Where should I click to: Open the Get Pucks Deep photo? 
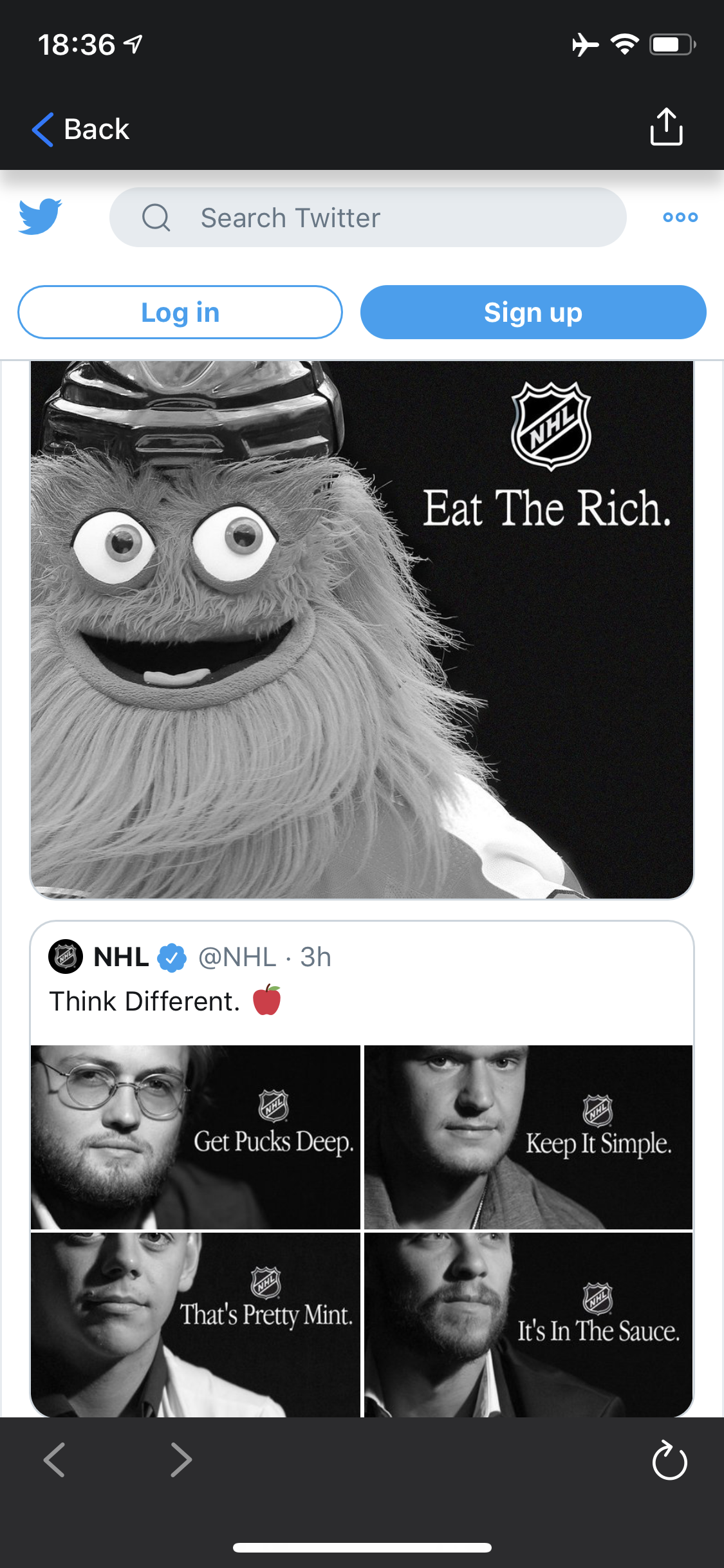click(196, 1137)
